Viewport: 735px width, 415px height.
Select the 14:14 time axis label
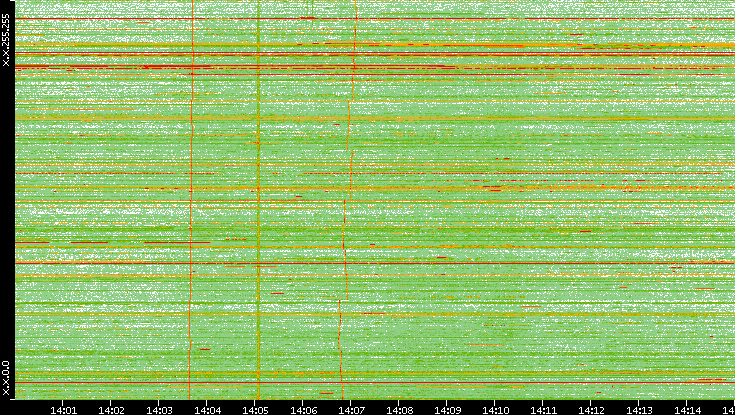tap(687, 410)
